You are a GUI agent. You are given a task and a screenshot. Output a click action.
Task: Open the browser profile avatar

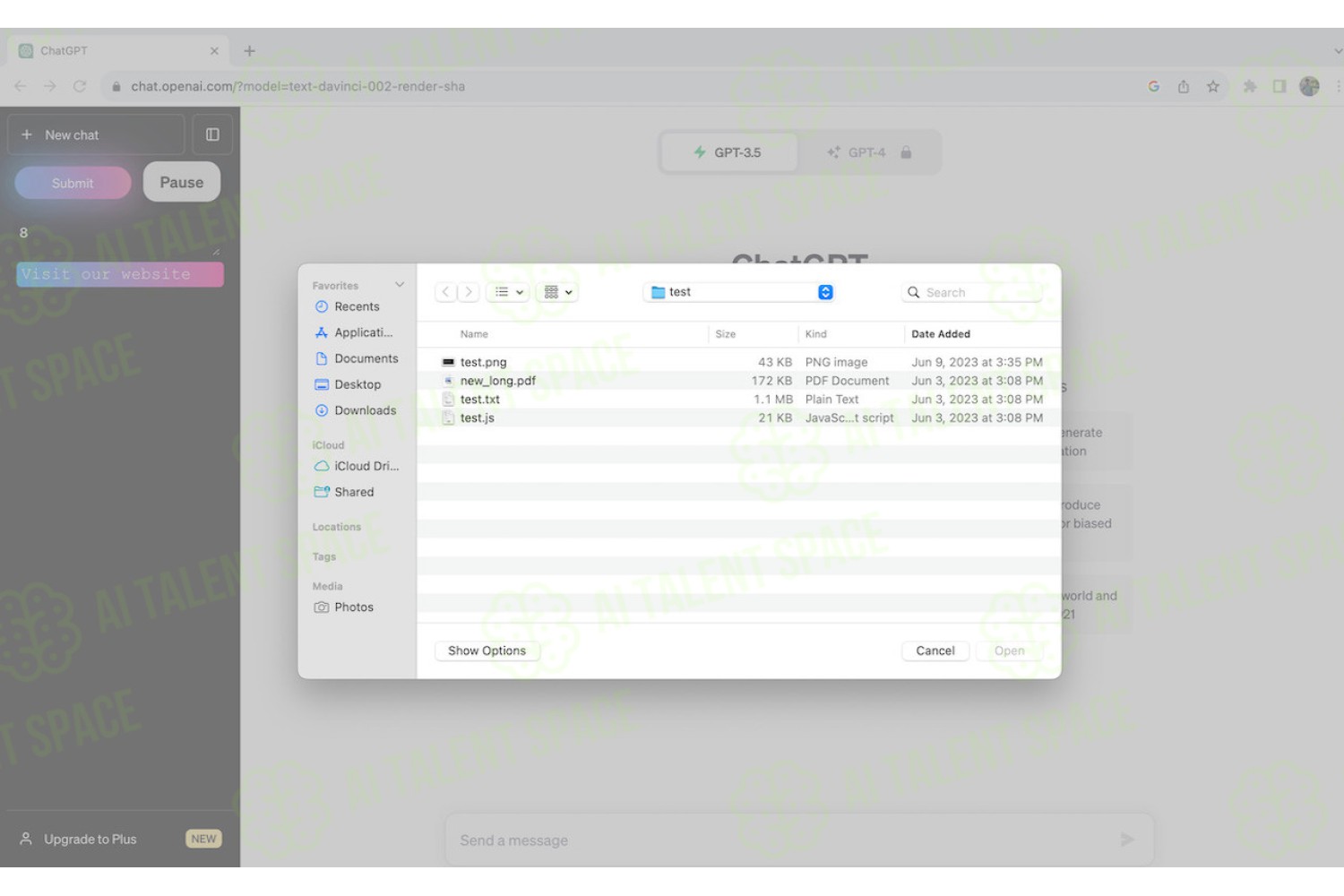click(x=1310, y=86)
